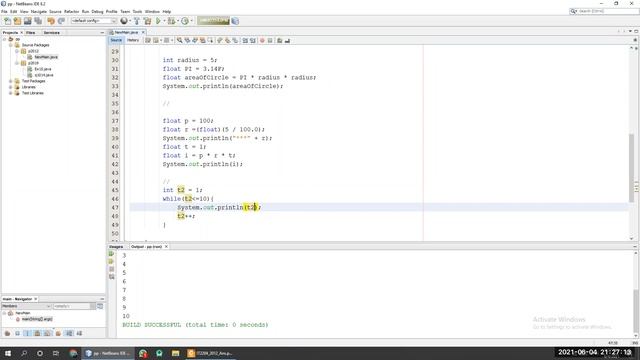Click Find Next Occurrence icon
Image resolution: width=640 pixels, height=360 pixels.
(x=195, y=40)
